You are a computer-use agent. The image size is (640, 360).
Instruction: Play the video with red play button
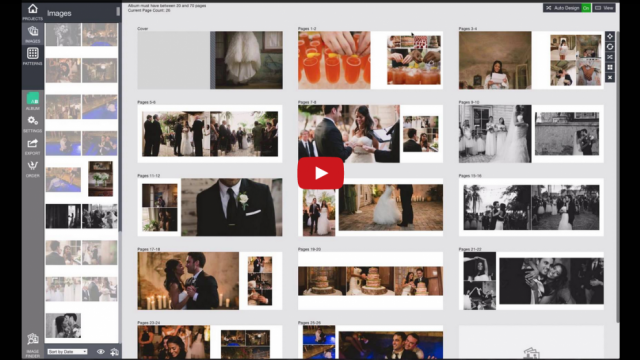tap(320, 173)
